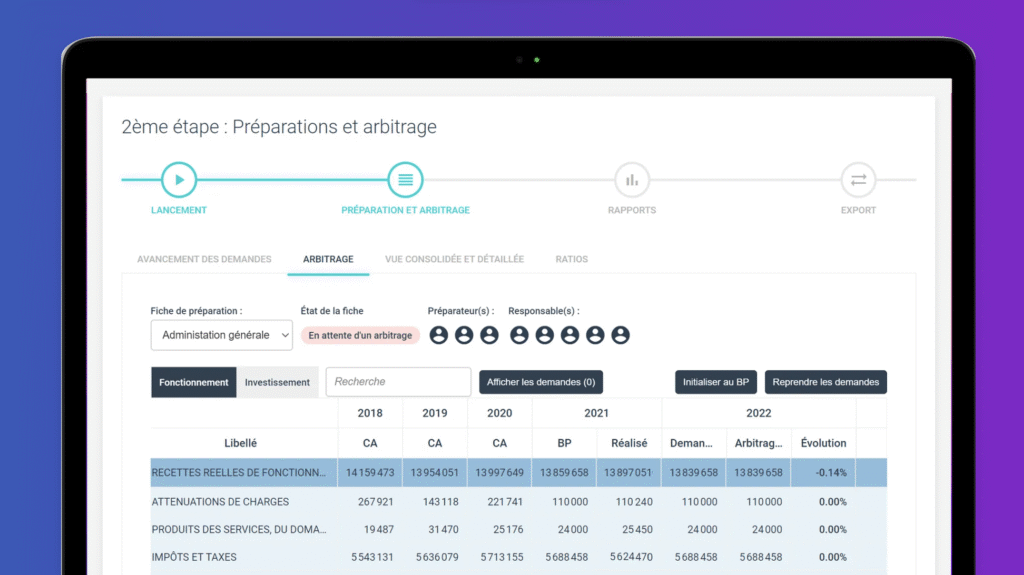This screenshot has width=1024, height=575.
Task: Toggle the Fonctionnement section view
Action: [x=194, y=382]
